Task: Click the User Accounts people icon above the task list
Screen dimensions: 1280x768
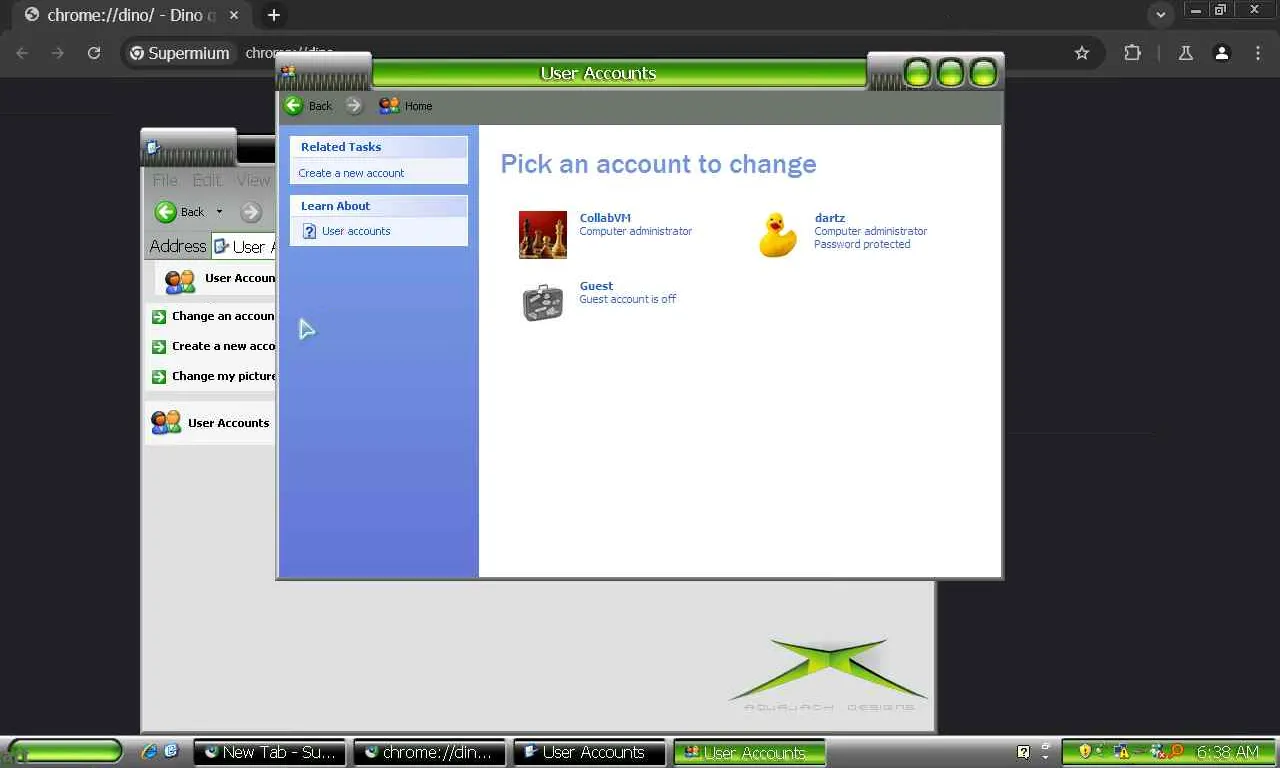Action: coord(180,281)
